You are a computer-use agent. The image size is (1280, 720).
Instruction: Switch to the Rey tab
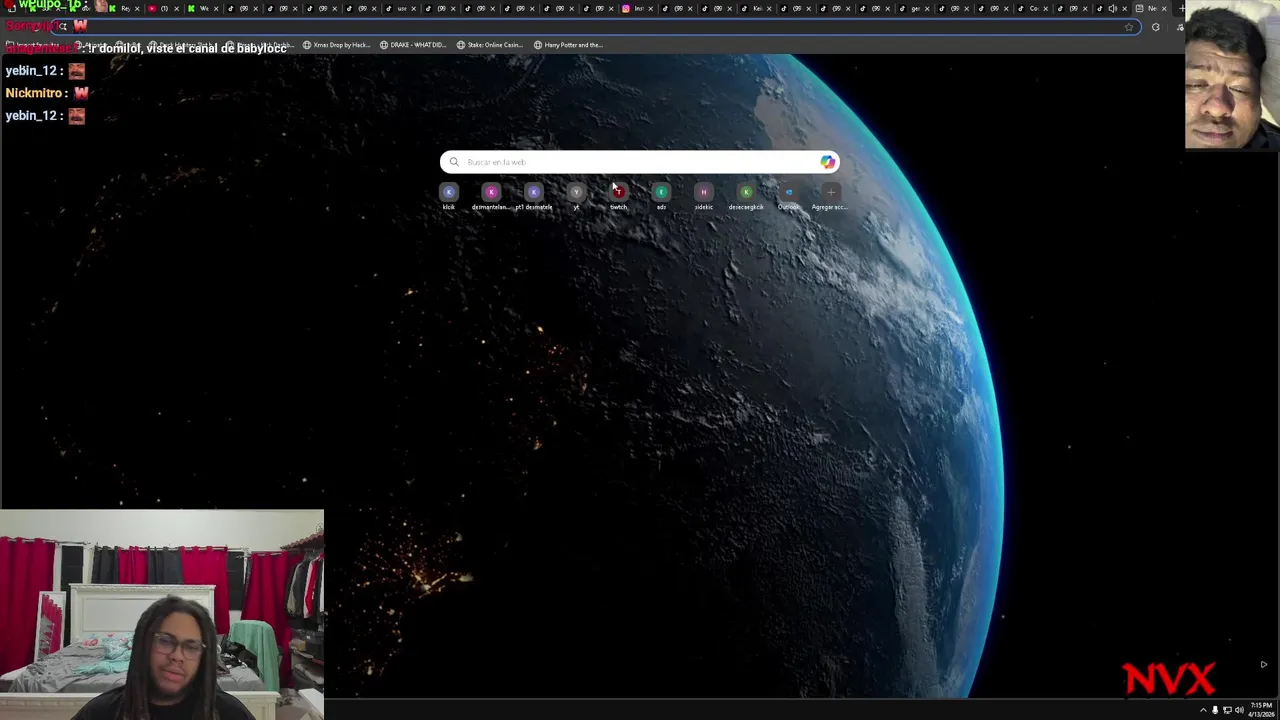125,8
